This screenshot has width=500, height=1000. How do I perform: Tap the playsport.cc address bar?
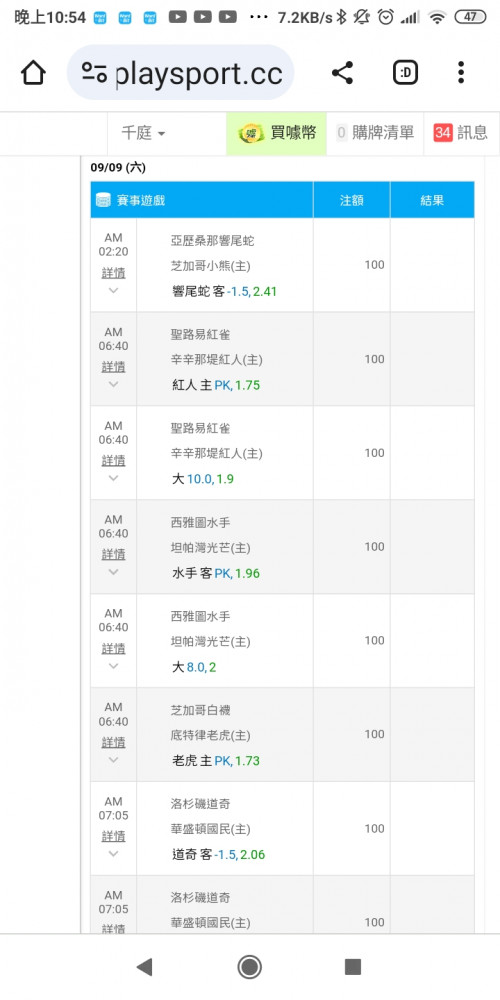coord(181,73)
